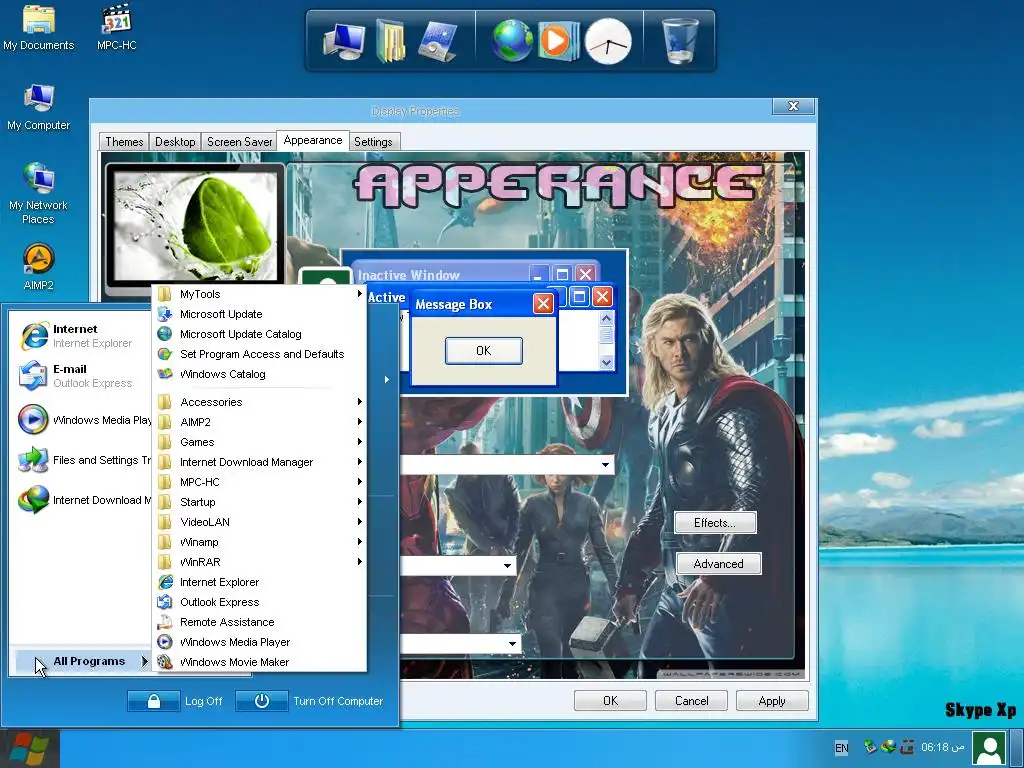Launch the AIMP2 desktop shortcut
This screenshot has width=1024, height=768.
pos(39,267)
